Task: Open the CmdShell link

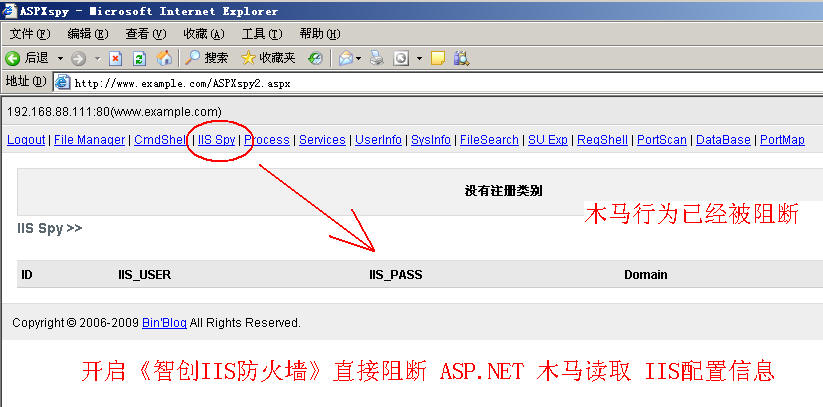Action: tap(161, 140)
